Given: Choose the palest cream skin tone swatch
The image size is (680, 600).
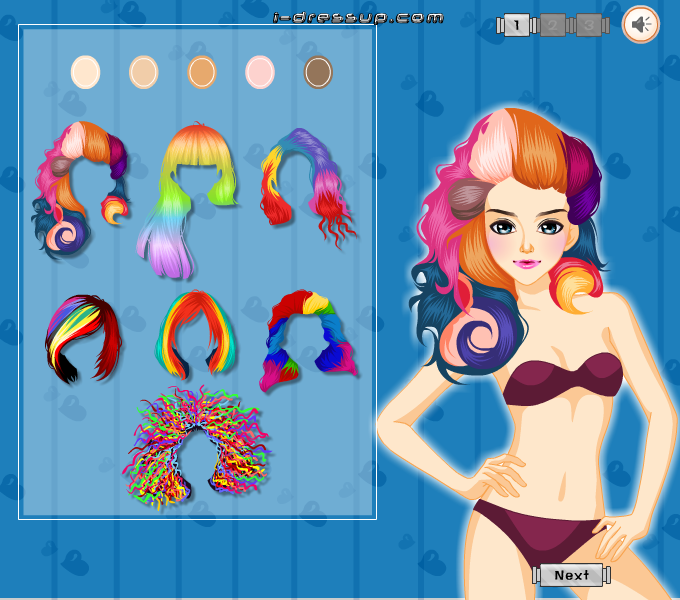Looking at the screenshot, I should [x=85, y=72].
